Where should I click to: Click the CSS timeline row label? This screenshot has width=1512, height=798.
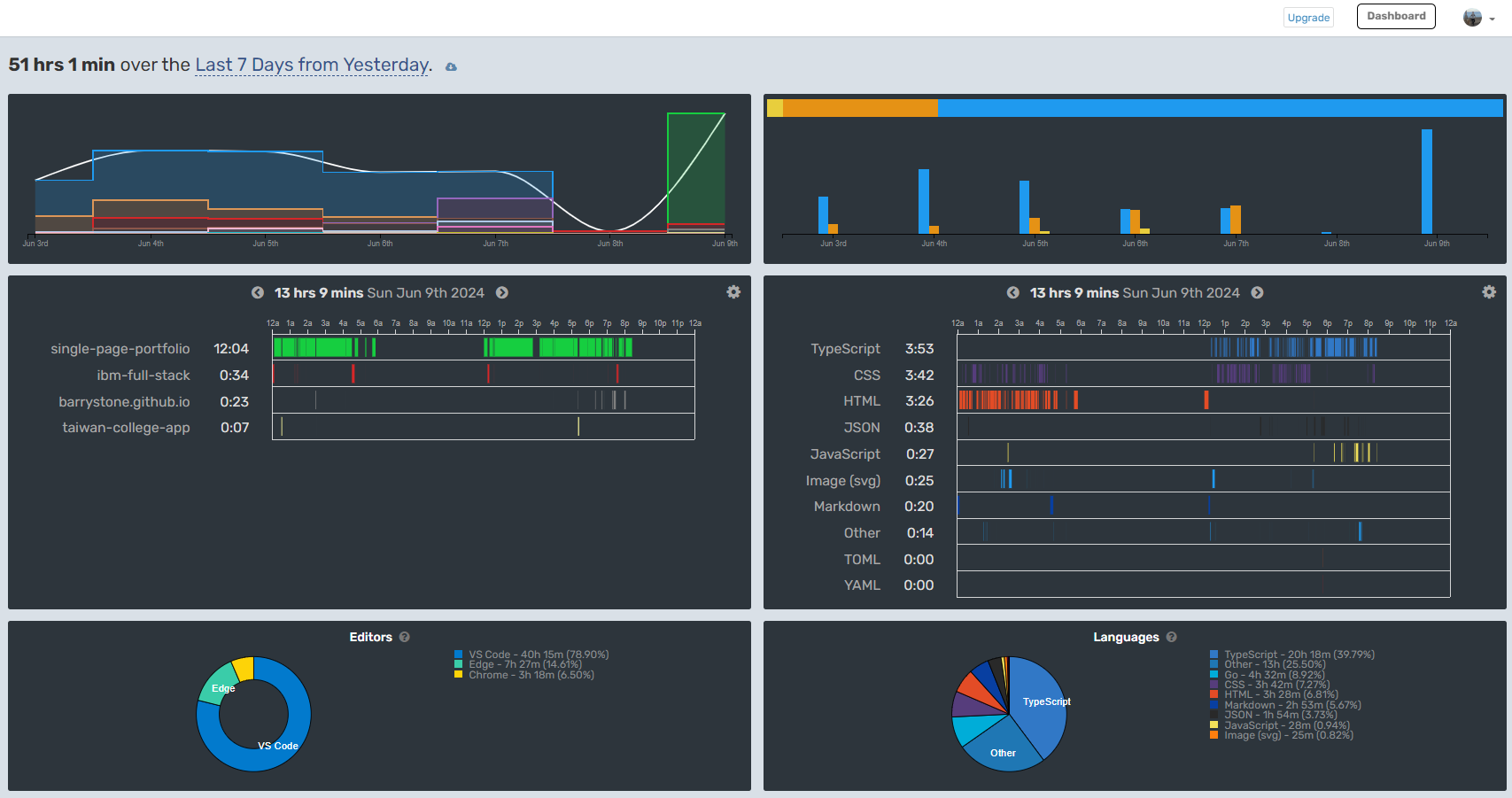(867, 376)
